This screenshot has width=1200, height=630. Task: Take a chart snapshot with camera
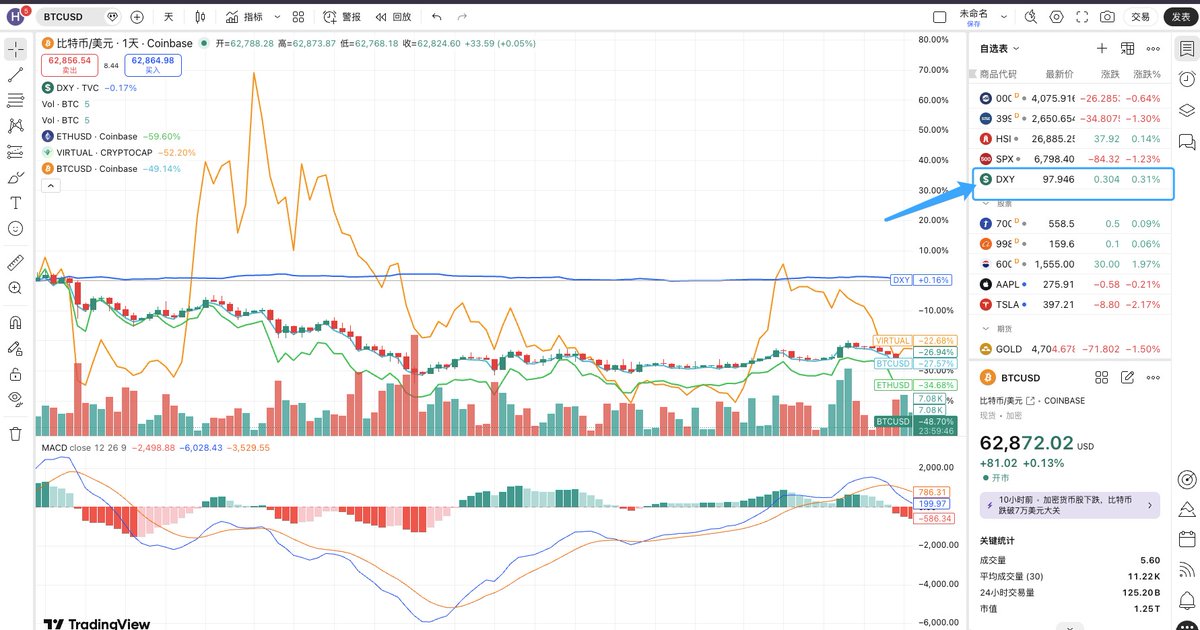point(1107,17)
